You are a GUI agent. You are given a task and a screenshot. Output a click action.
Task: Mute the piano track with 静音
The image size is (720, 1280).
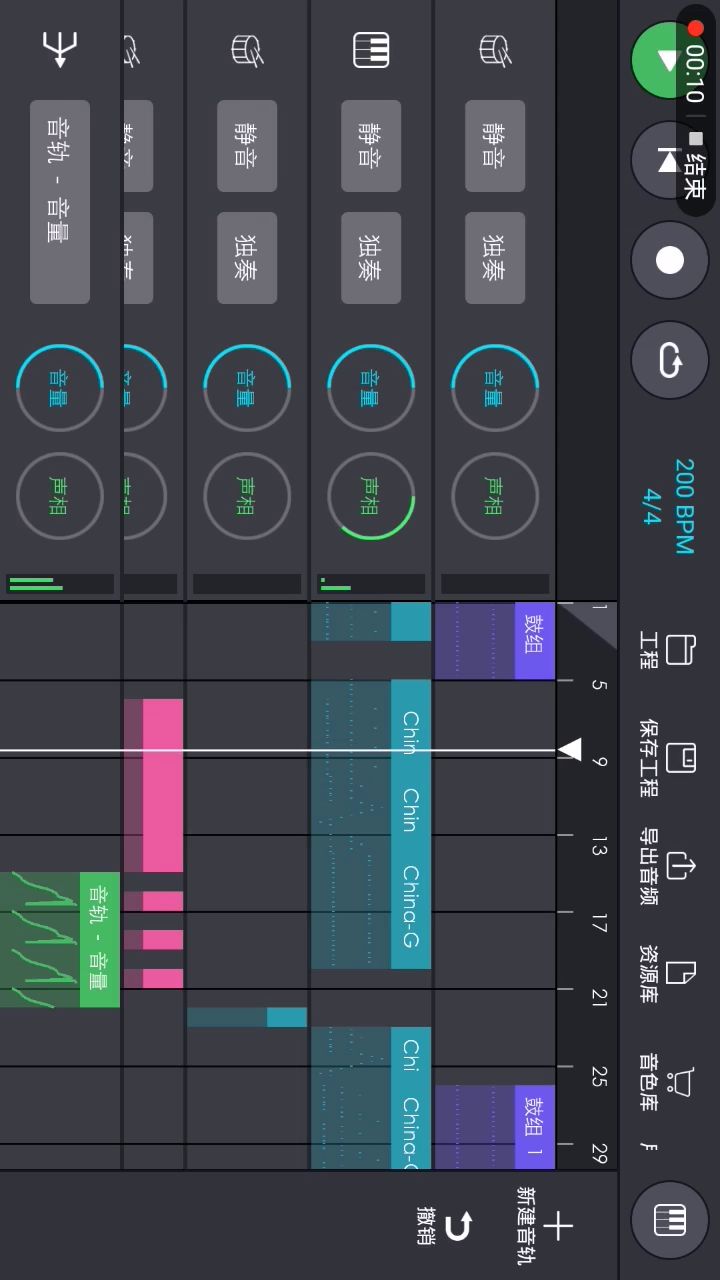[x=370, y=145]
